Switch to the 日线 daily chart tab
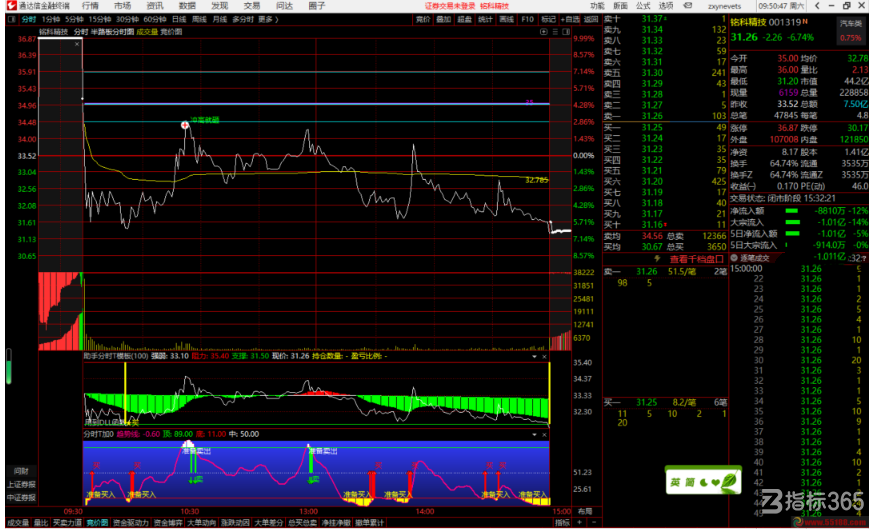Viewport: 873px width, 529px height. (x=179, y=19)
